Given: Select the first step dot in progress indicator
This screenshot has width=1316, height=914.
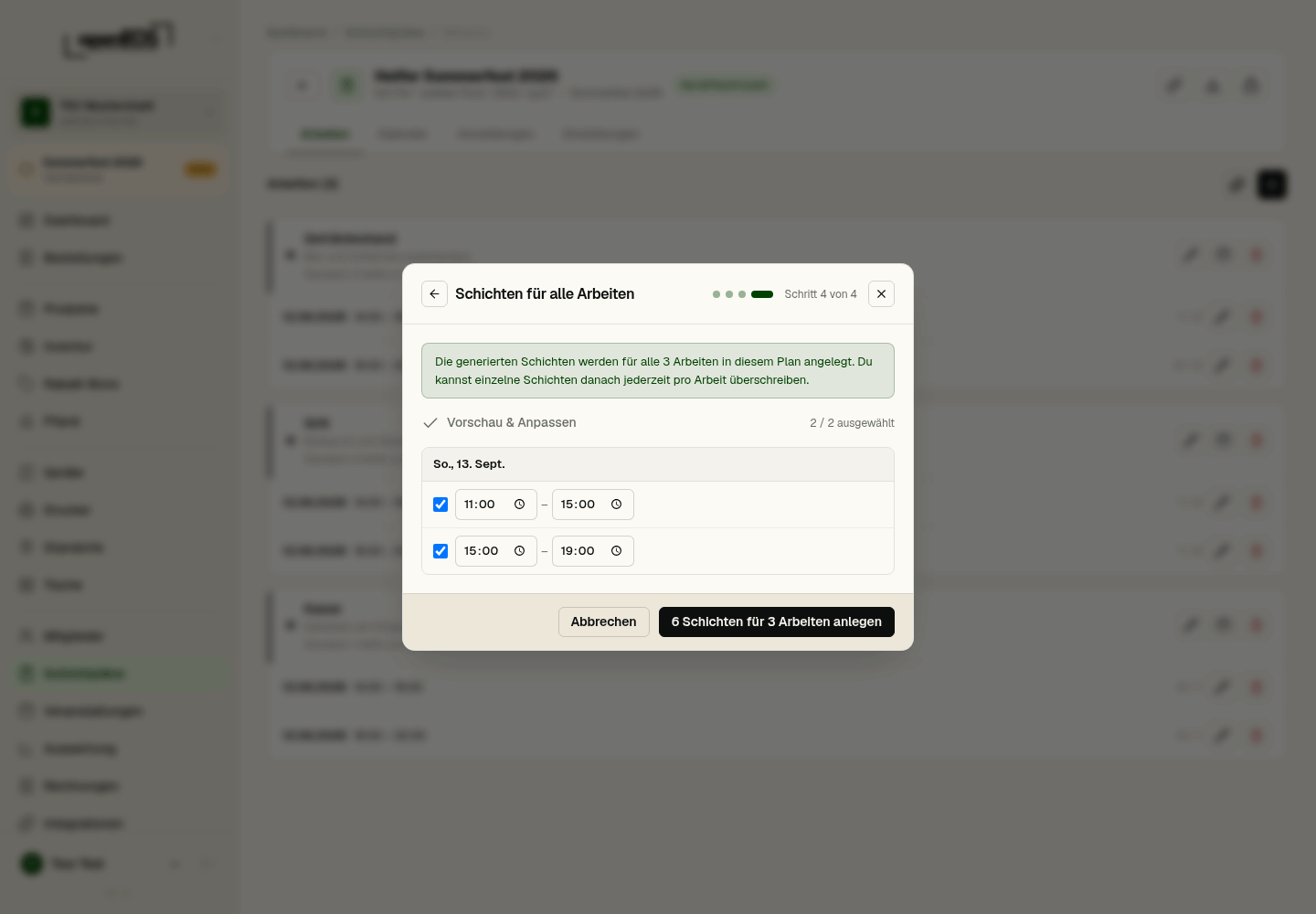Looking at the screenshot, I should pos(716,294).
